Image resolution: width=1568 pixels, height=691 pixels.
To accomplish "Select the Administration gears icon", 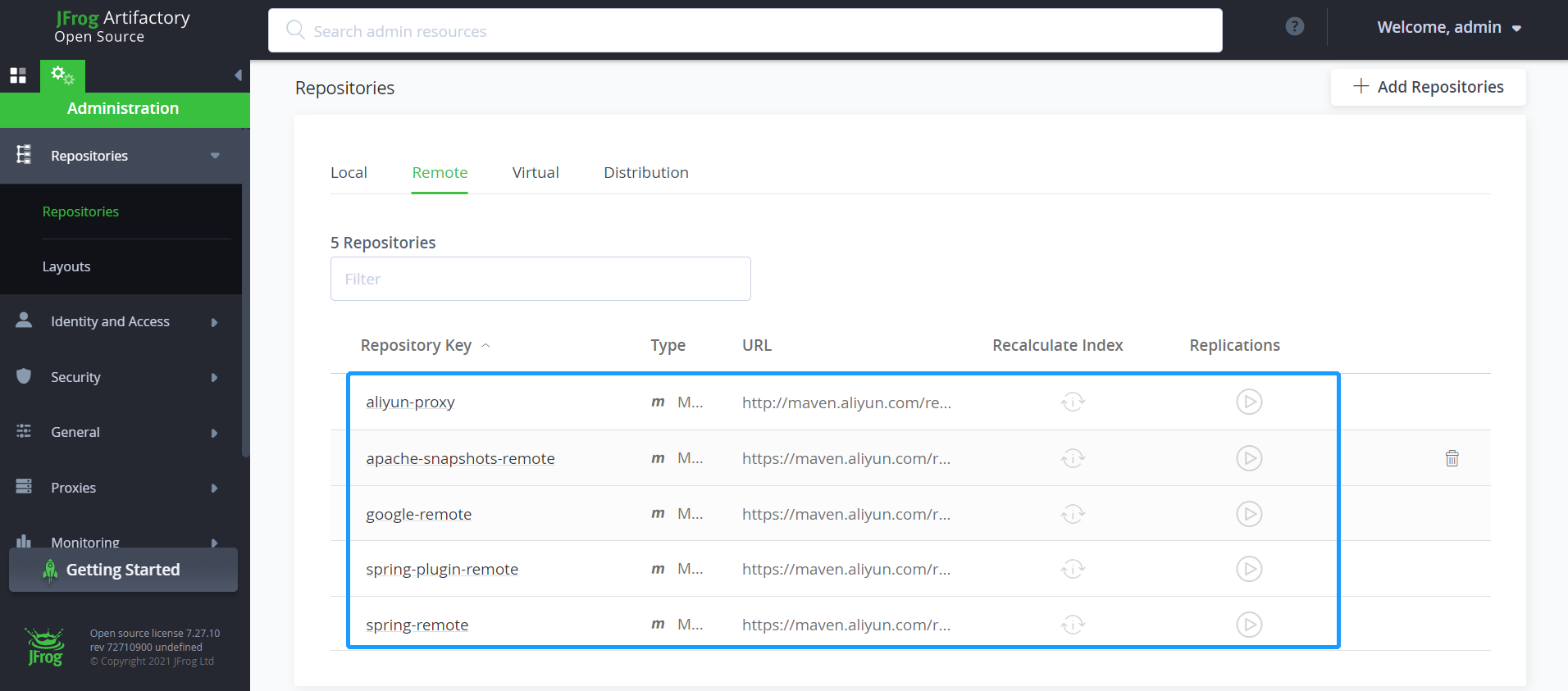I will click(62, 76).
